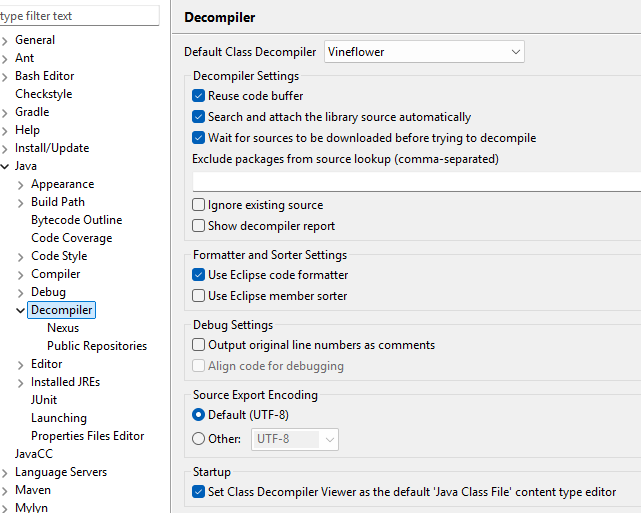Select the Other encoding radio button
Image resolution: width=641 pixels, height=513 pixels.
[199, 439]
